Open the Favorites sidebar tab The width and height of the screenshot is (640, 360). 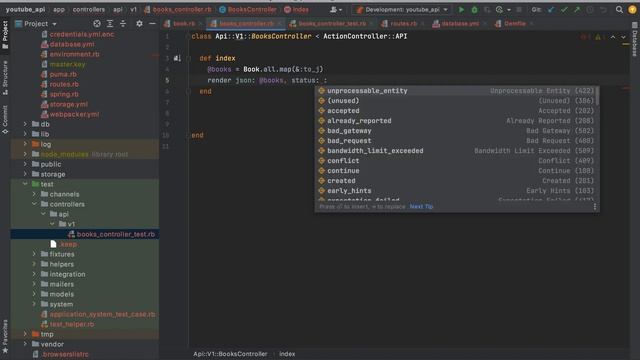[x=5, y=336]
